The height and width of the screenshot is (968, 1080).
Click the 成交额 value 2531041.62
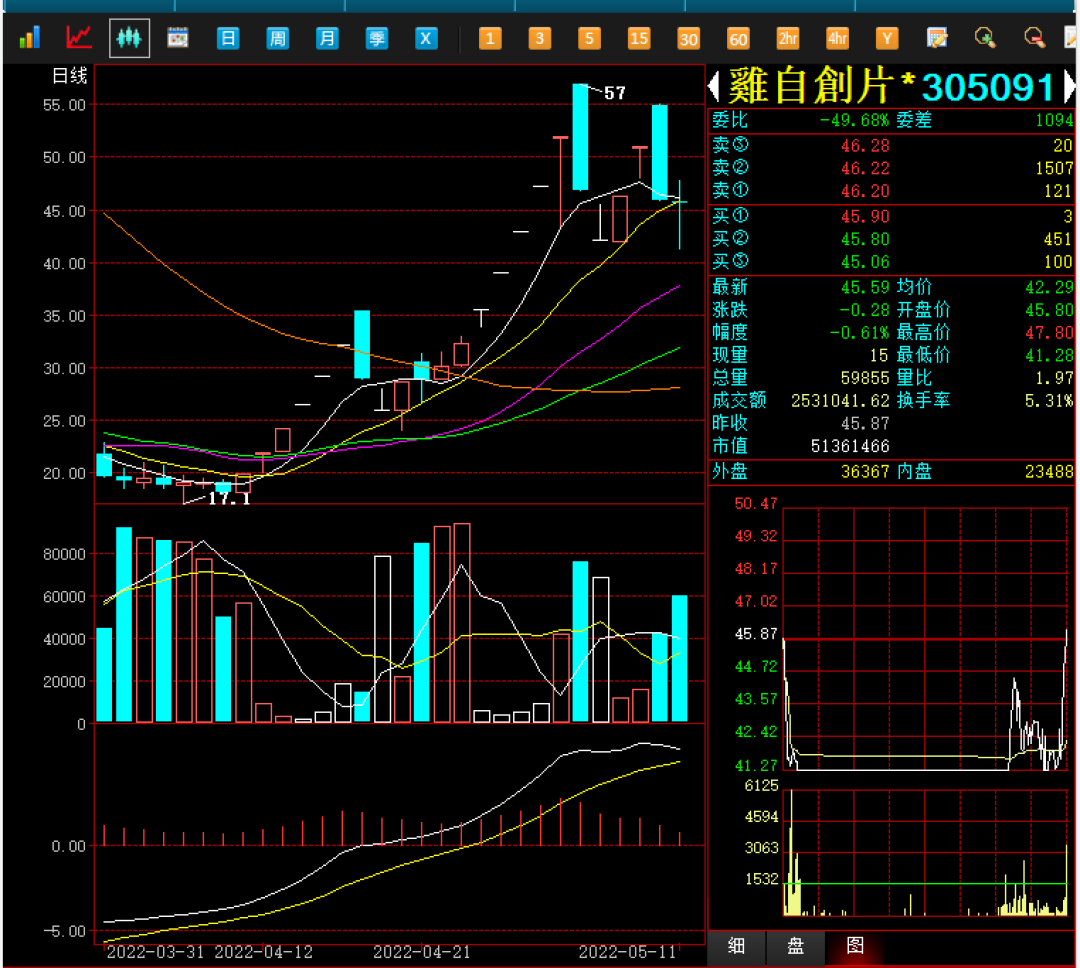click(x=840, y=401)
